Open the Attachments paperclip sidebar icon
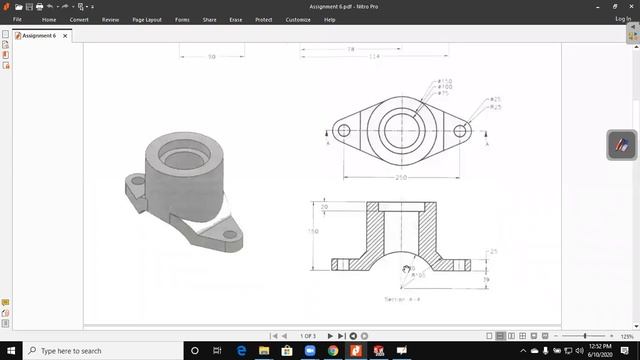The image size is (640, 360). click(x=5, y=313)
